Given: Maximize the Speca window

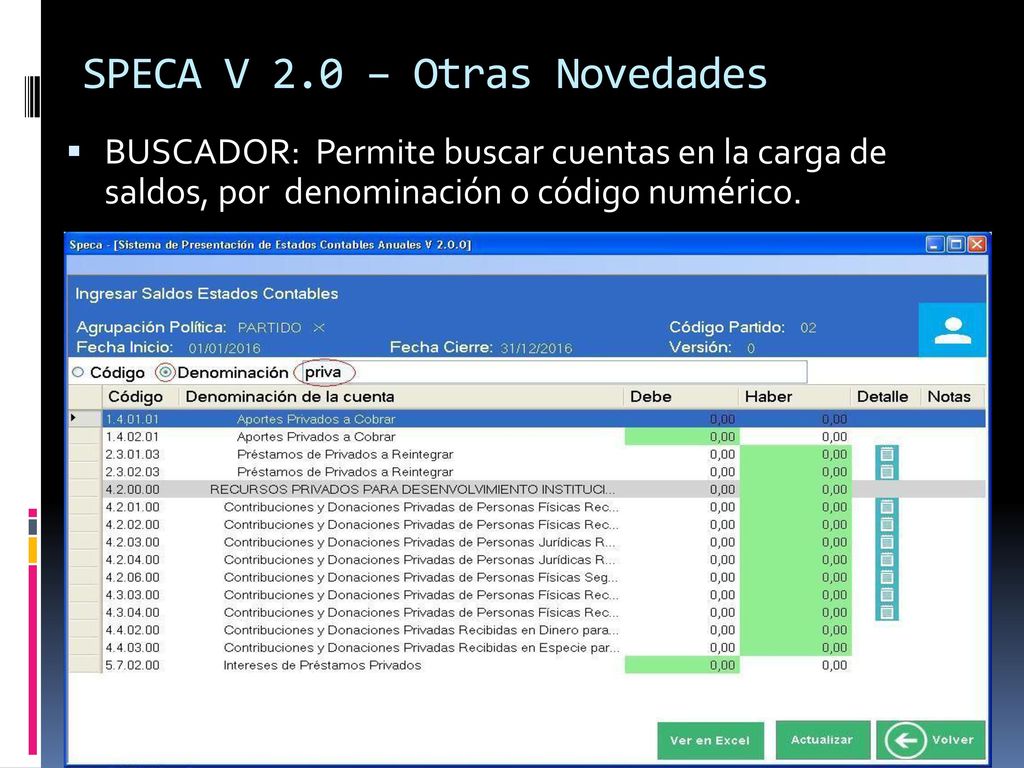Looking at the screenshot, I should click(x=956, y=245).
